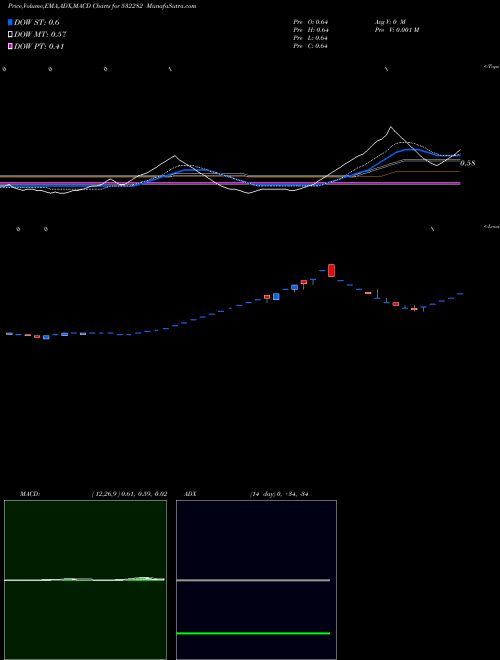This screenshot has height=660, width=500.
Task: Click the 'Avg V: 0 M' volume text
Action: click(x=390, y=22)
